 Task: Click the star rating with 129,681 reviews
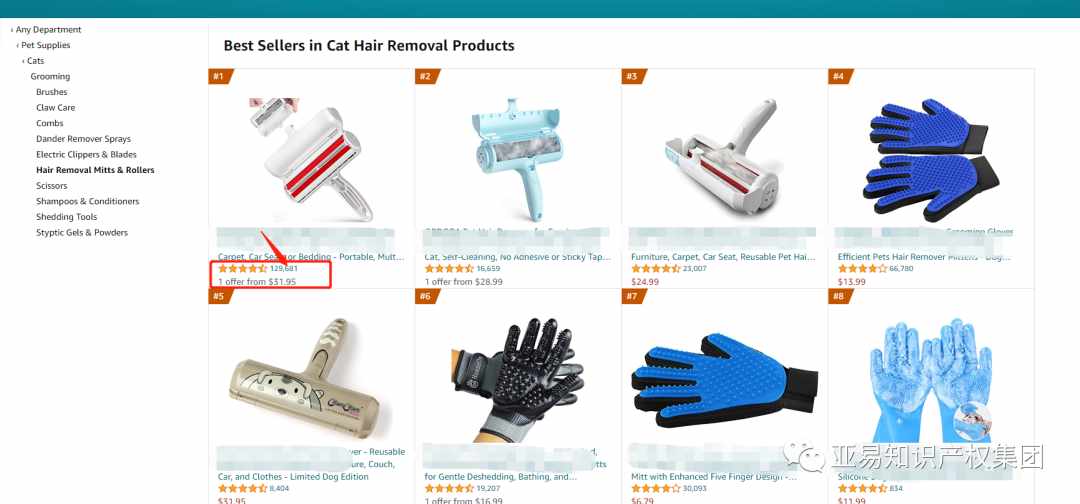tap(242, 269)
